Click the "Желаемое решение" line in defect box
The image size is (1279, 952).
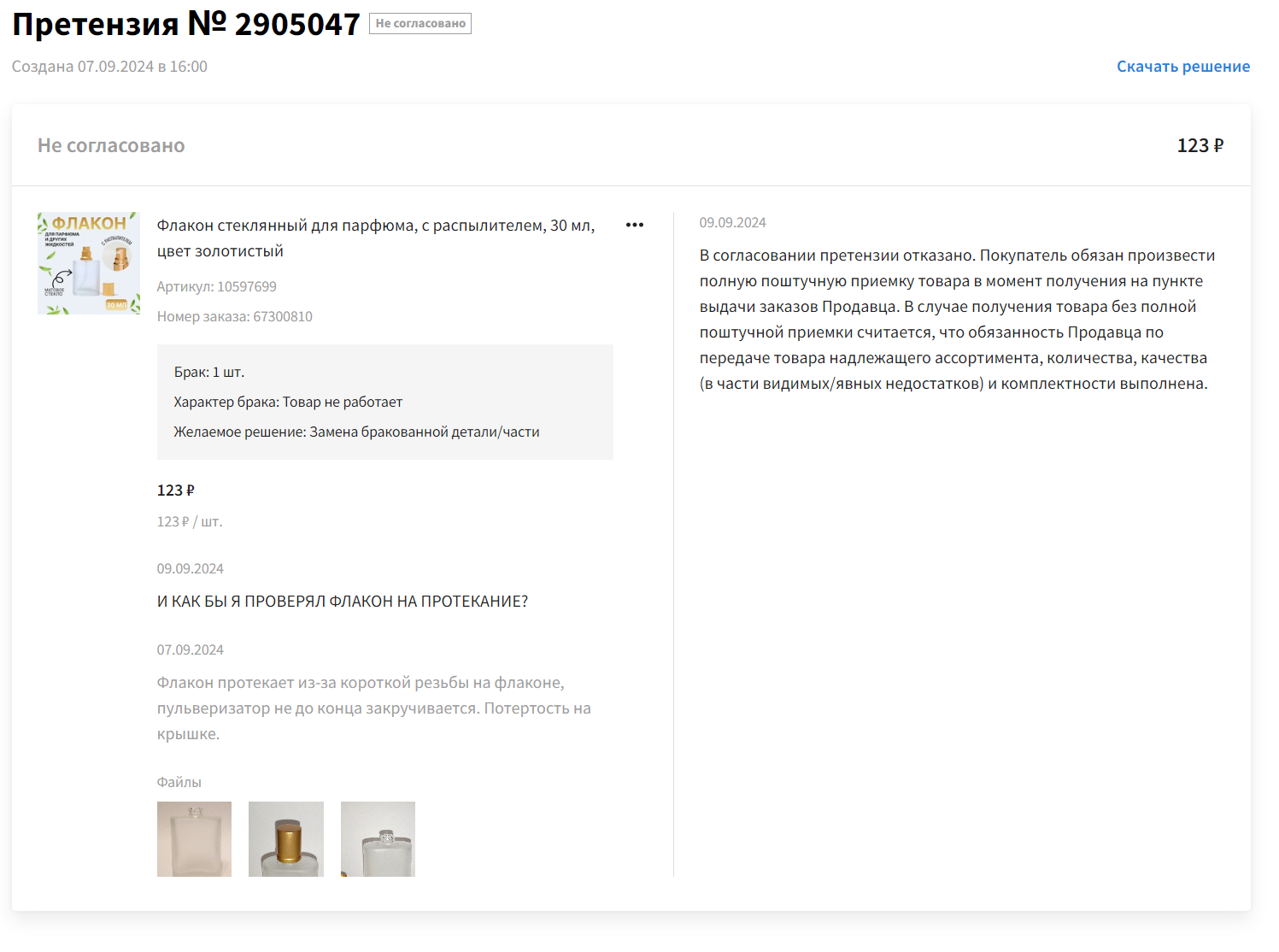356,432
